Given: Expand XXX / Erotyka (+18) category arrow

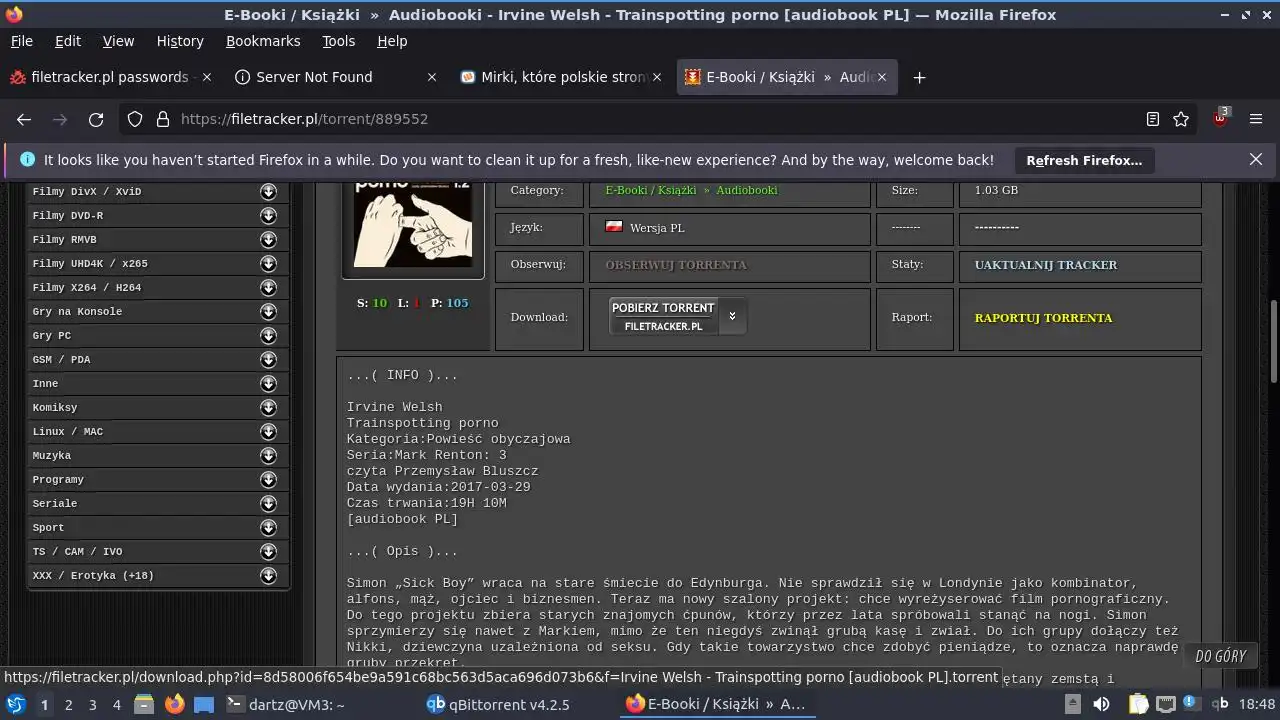Looking at the screenshot, I should (x=268, y=575).
